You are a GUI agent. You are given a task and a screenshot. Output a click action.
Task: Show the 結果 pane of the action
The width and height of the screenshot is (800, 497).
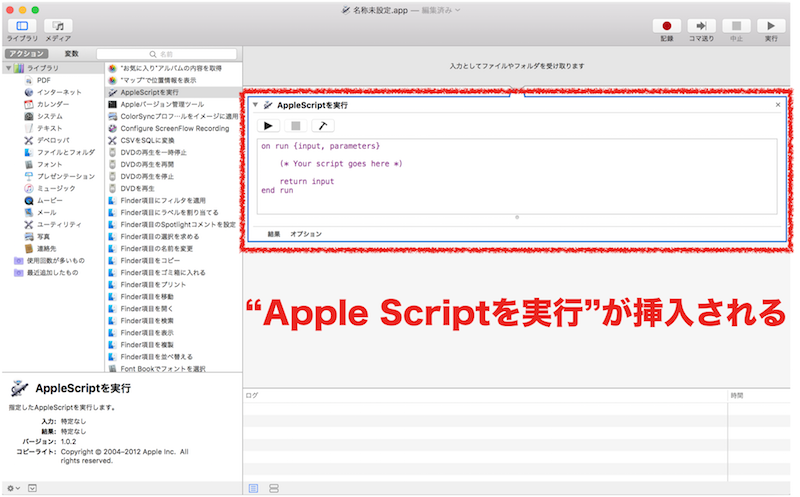click(274, 234)
